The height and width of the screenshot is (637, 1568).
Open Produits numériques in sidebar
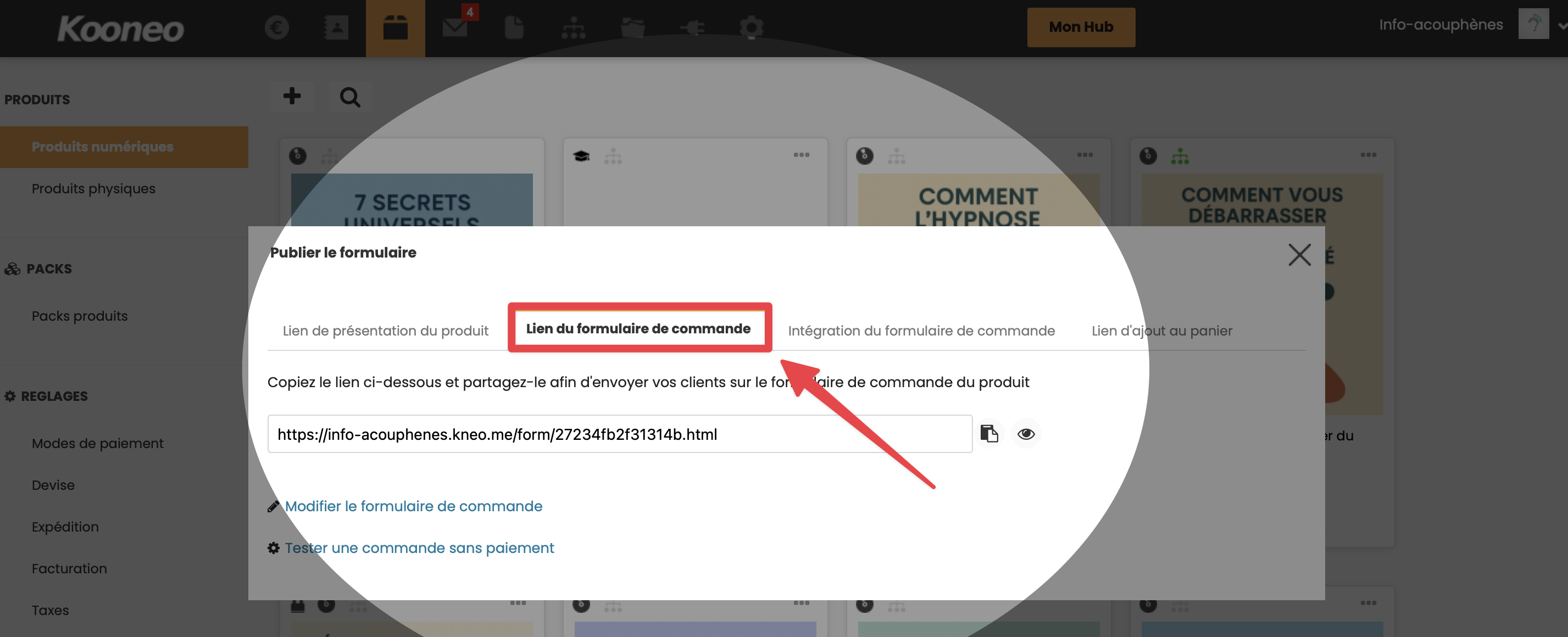[124, 147]
